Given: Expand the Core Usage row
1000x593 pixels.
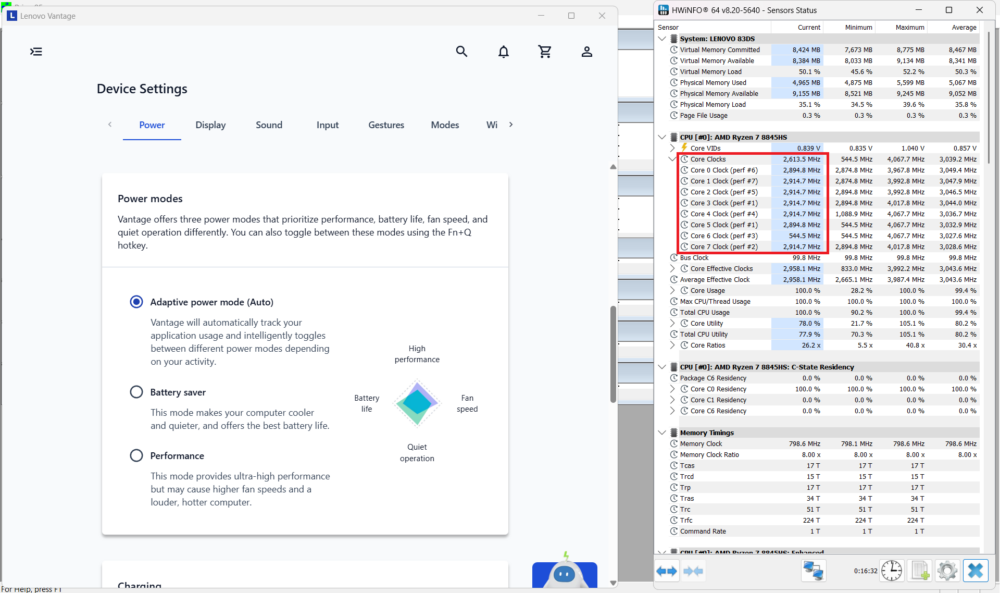Looking at the screenshot, I should [673, 291].
